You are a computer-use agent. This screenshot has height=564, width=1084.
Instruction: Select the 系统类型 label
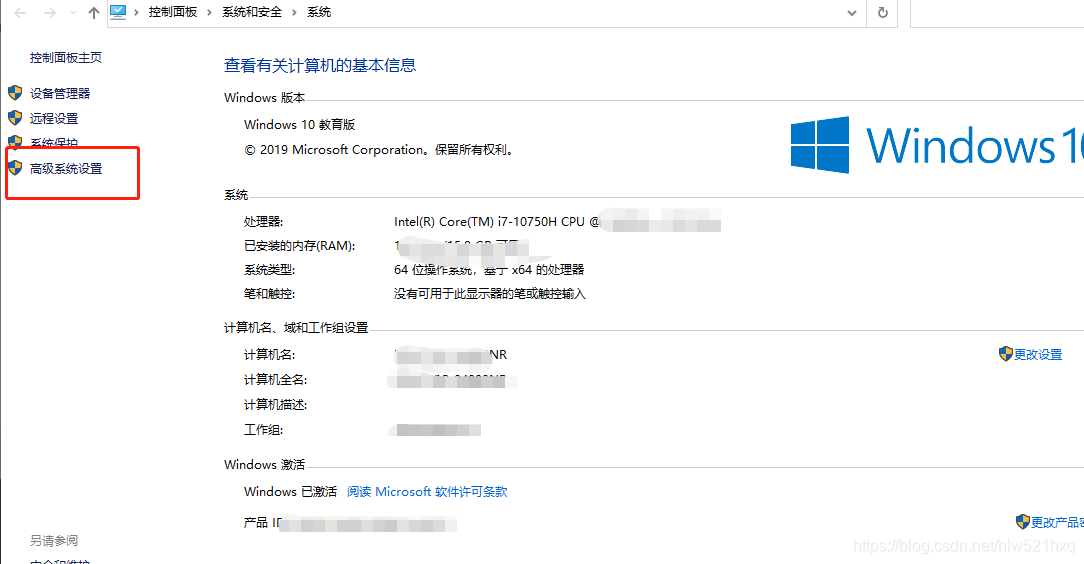(x=270, y=270)
